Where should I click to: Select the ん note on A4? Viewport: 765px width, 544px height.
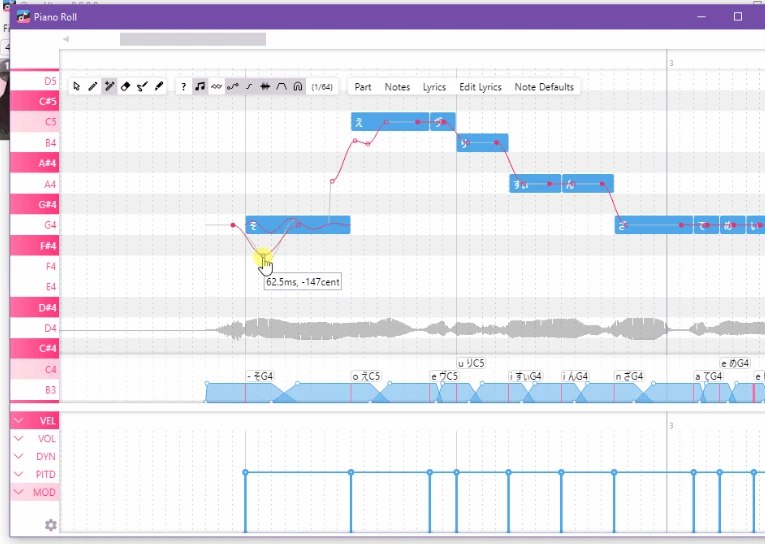point(588,184)
